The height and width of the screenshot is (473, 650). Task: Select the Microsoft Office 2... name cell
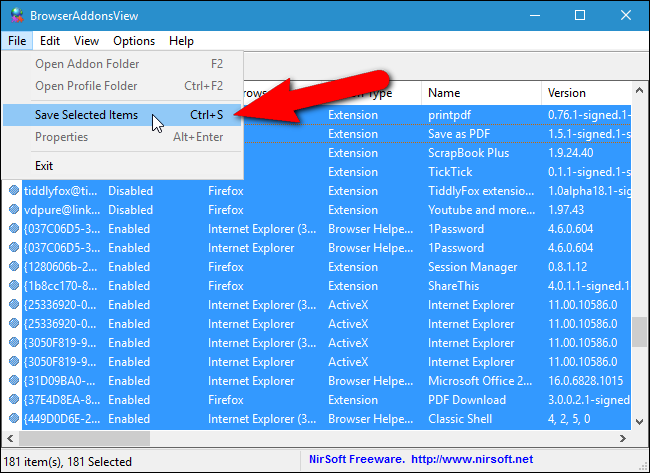pyautogui.click(x=480, y=381)
